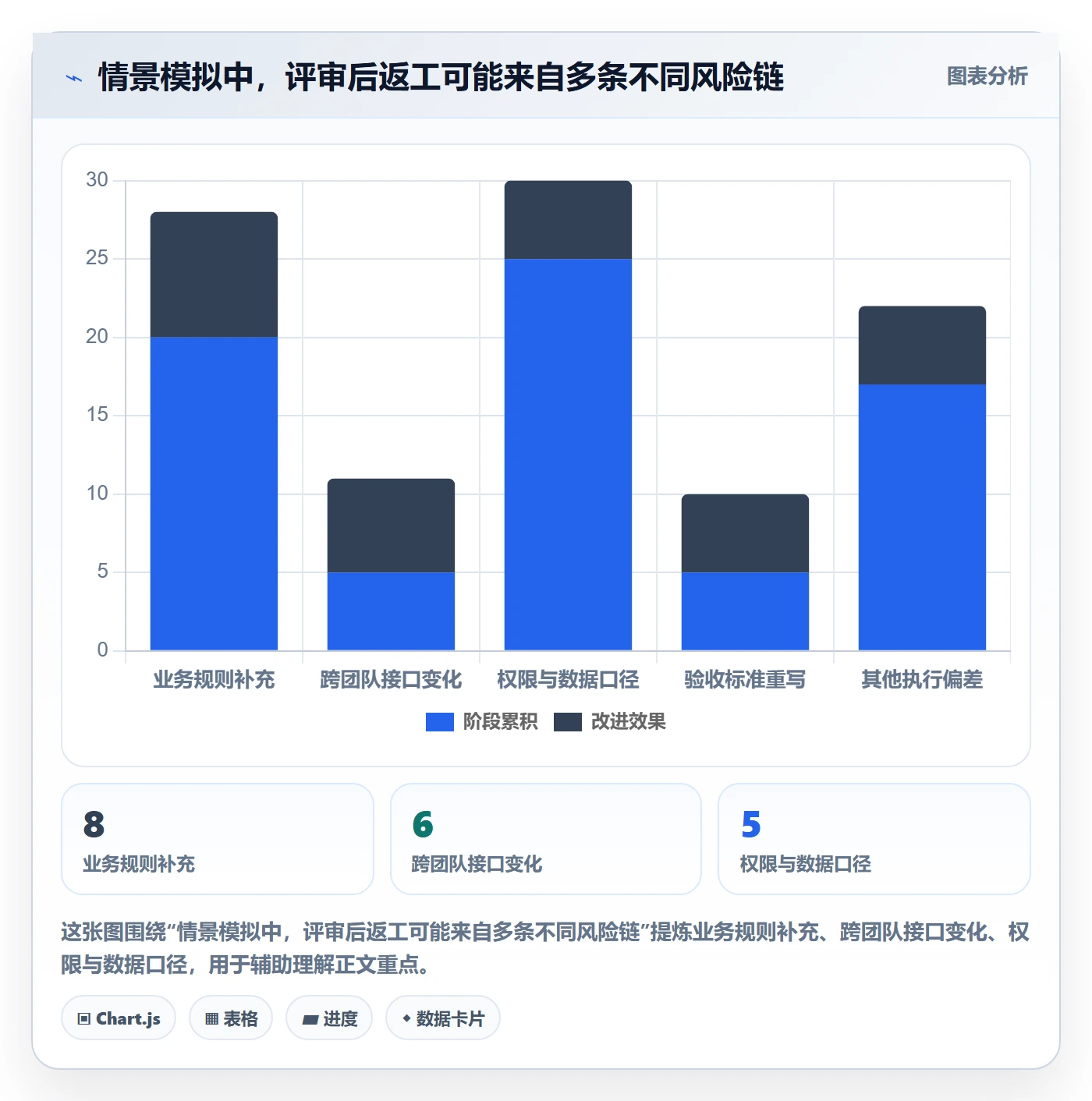
Task: Click the 图表分析 label in the header
Action: [x=987, y=76]
